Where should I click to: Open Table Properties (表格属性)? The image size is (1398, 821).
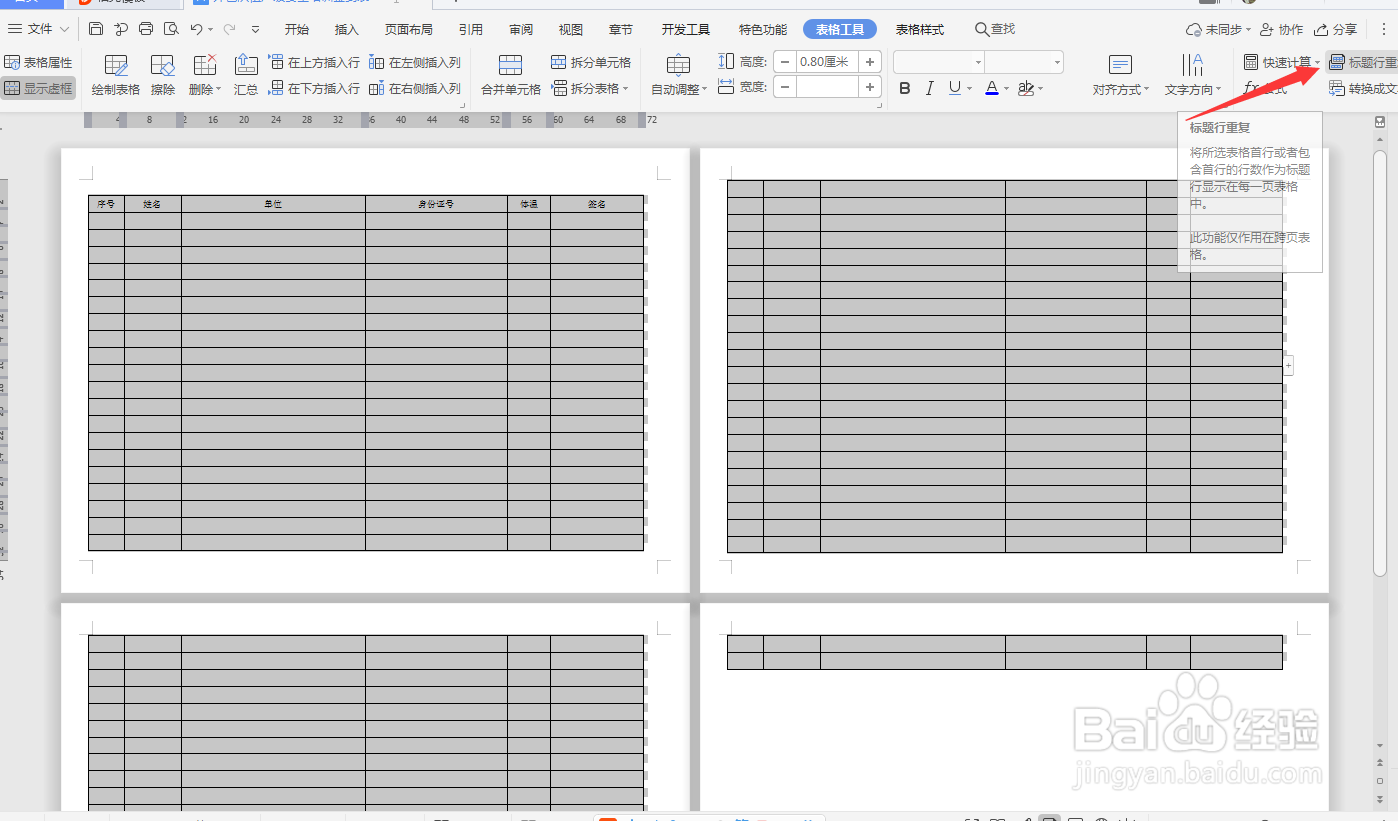click(38, 63)
